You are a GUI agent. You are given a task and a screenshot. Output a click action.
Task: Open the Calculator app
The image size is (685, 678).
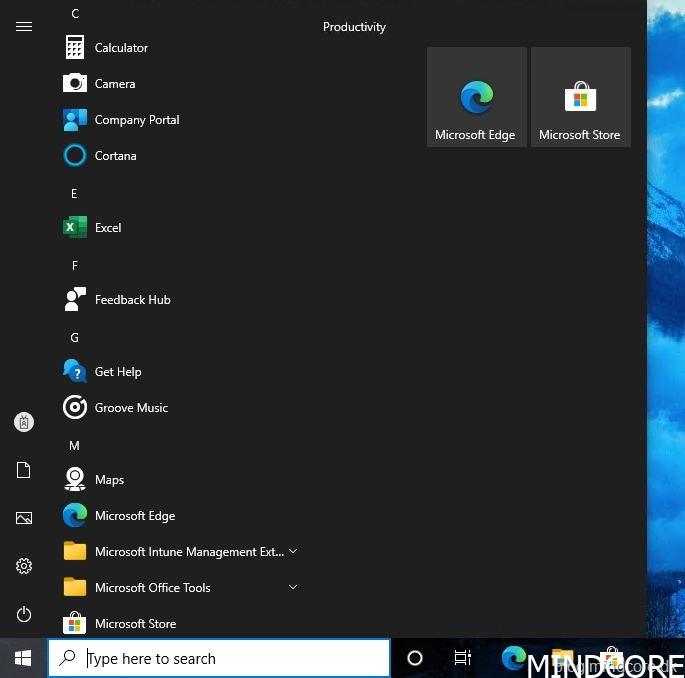120,48
